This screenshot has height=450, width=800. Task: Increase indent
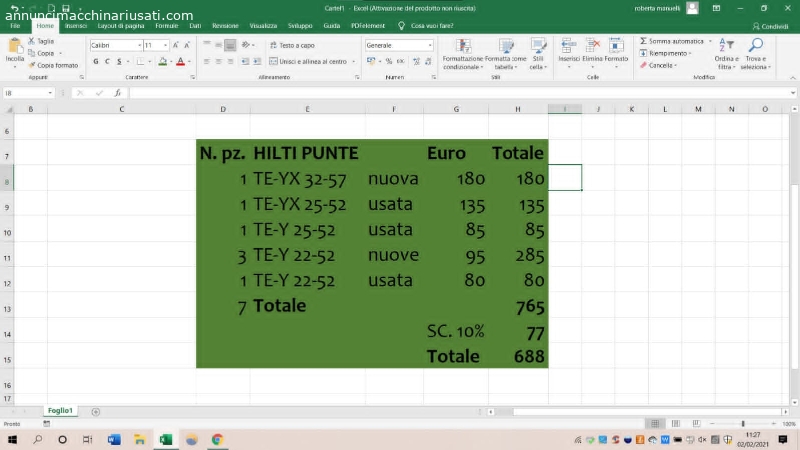(x=257, y=61)
